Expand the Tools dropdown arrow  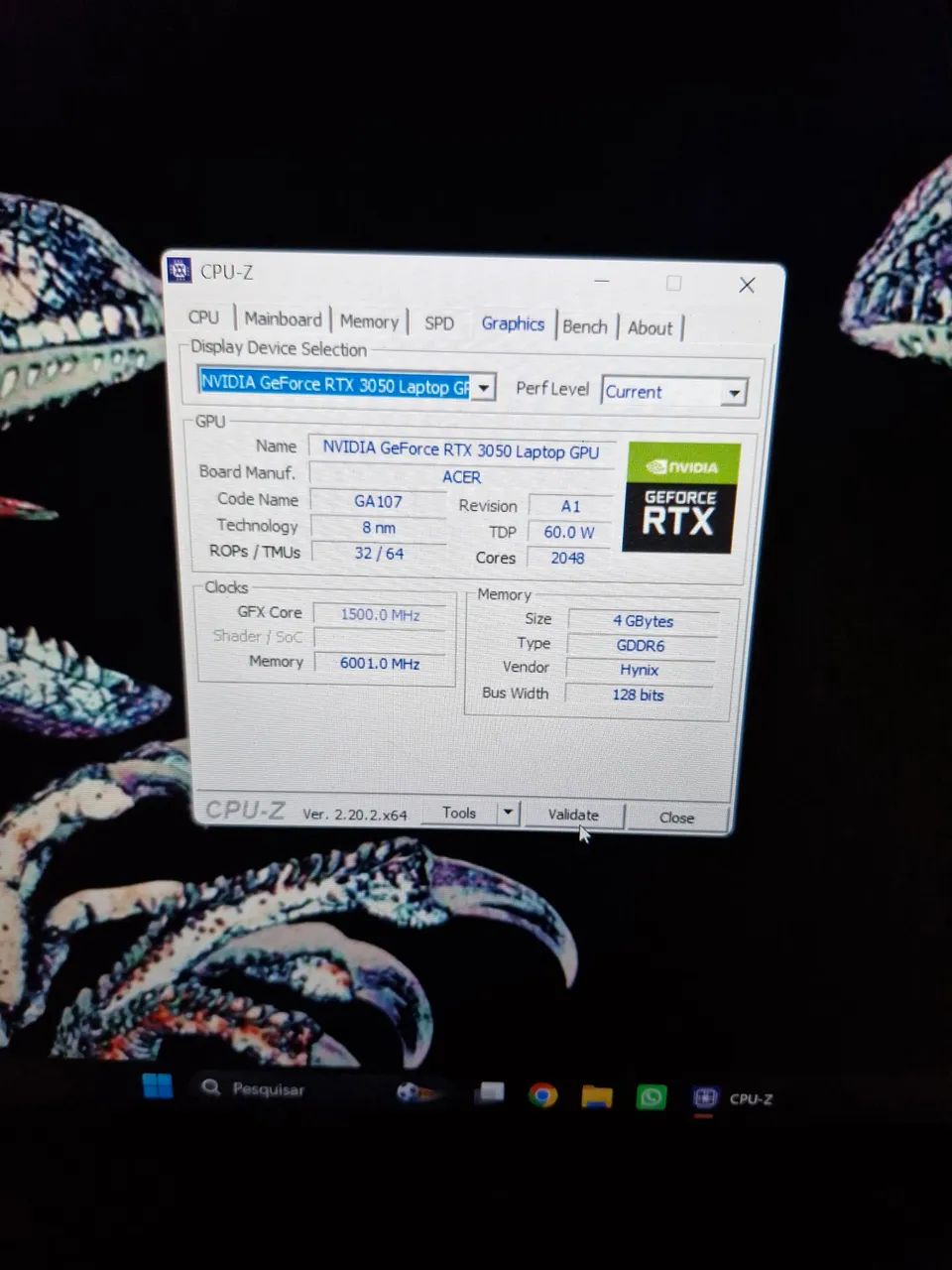coord(508,813)
